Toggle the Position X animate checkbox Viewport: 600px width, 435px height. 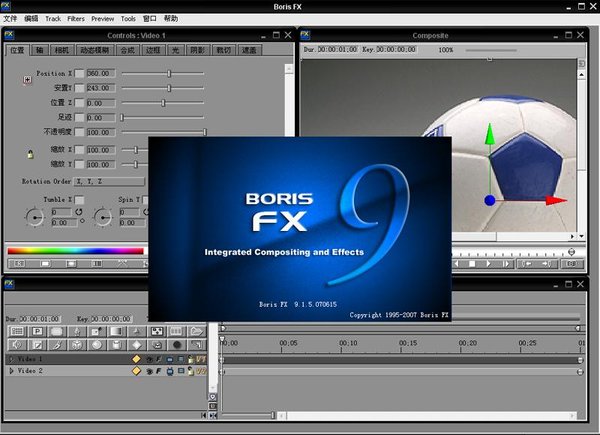(x=79, y=73)
